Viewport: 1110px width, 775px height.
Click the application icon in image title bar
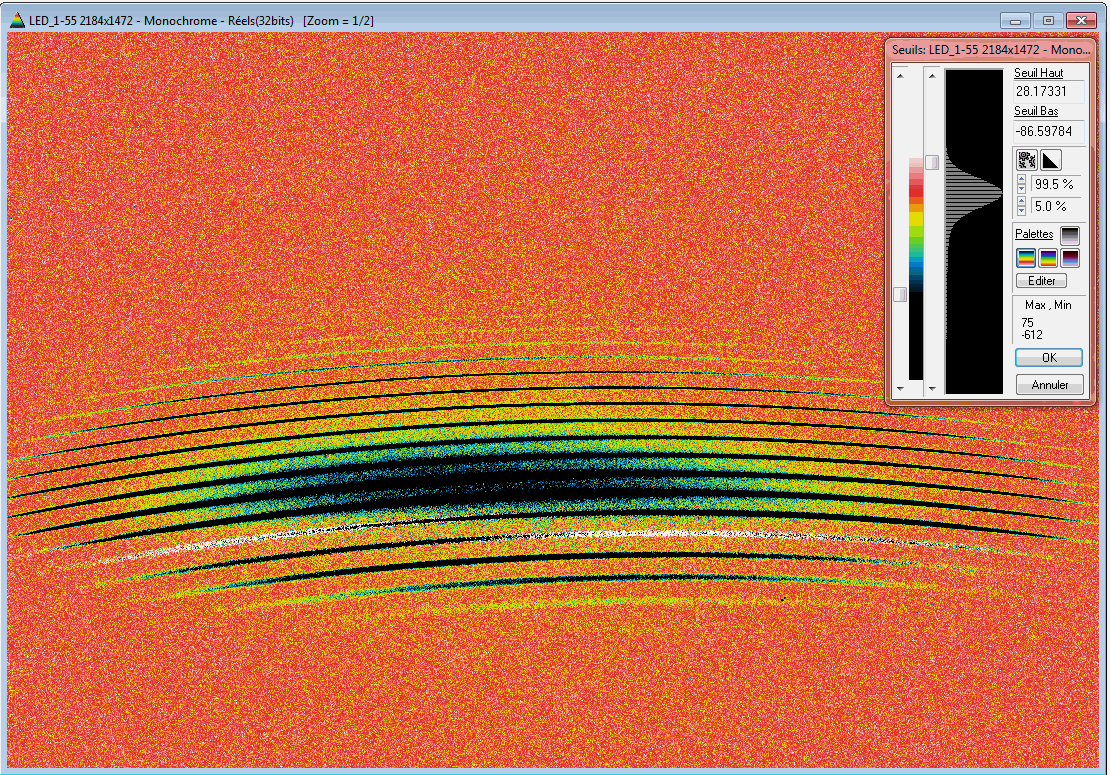click(x=17, y=21)
